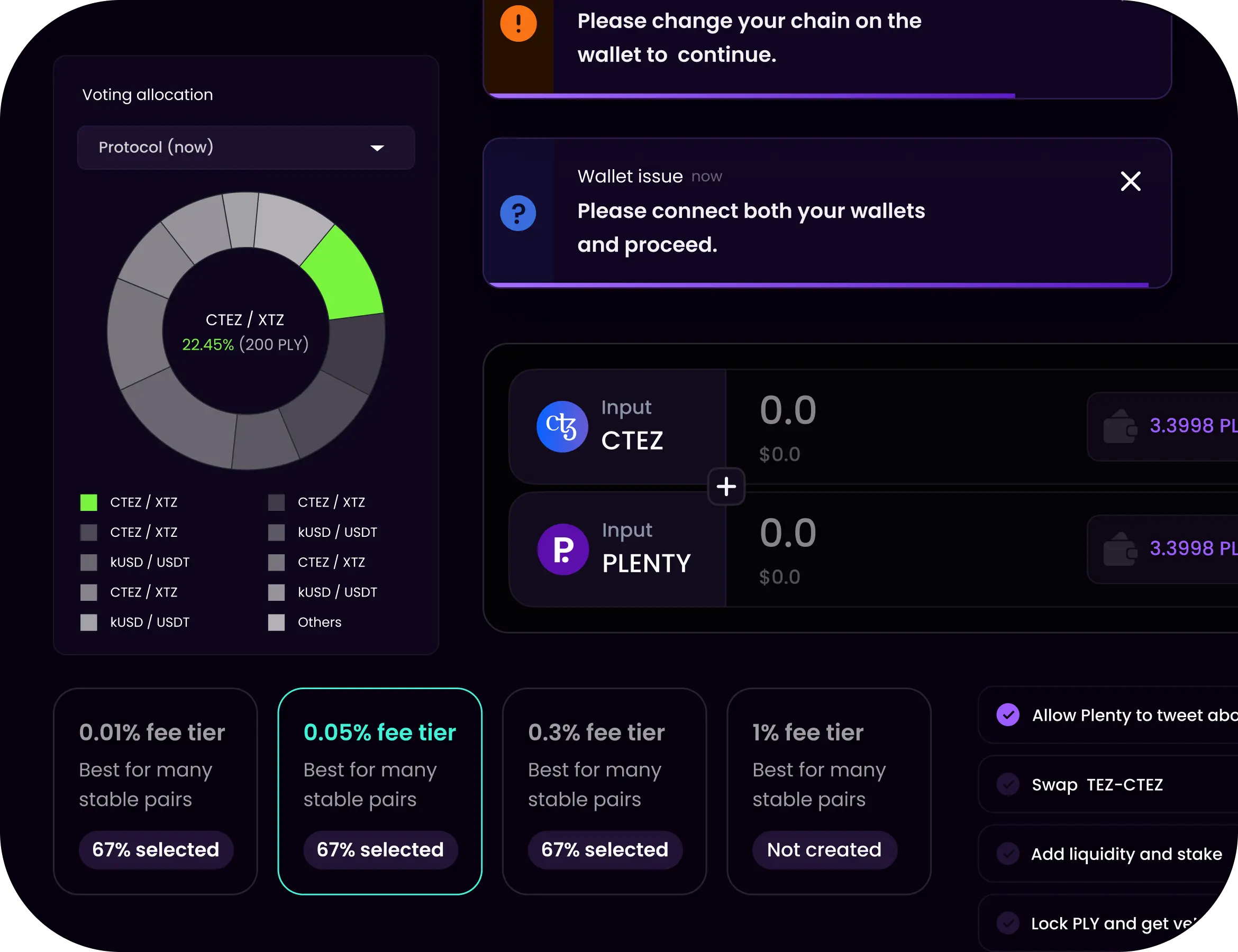Click the orange warning exclamation icon
This screenshot has height=952, width=1238.
coord(518,23)
